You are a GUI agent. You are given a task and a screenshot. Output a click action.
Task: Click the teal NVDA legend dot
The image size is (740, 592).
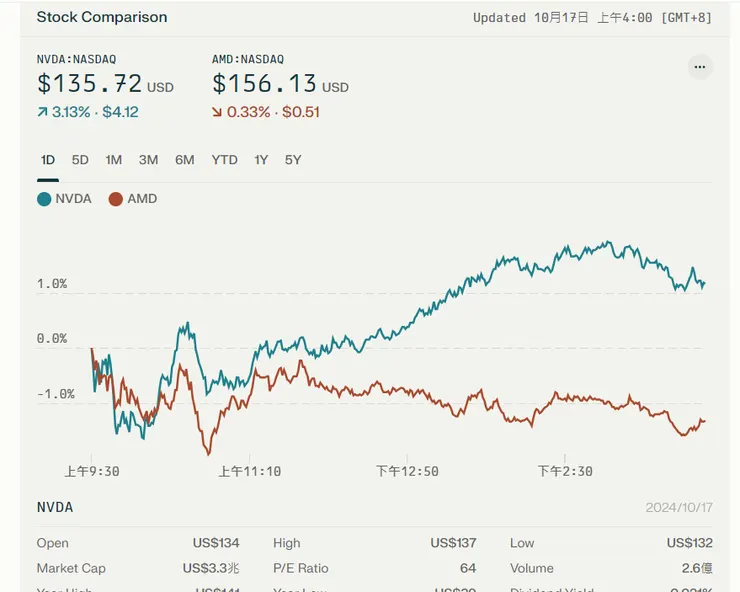[x=44, y=199]
